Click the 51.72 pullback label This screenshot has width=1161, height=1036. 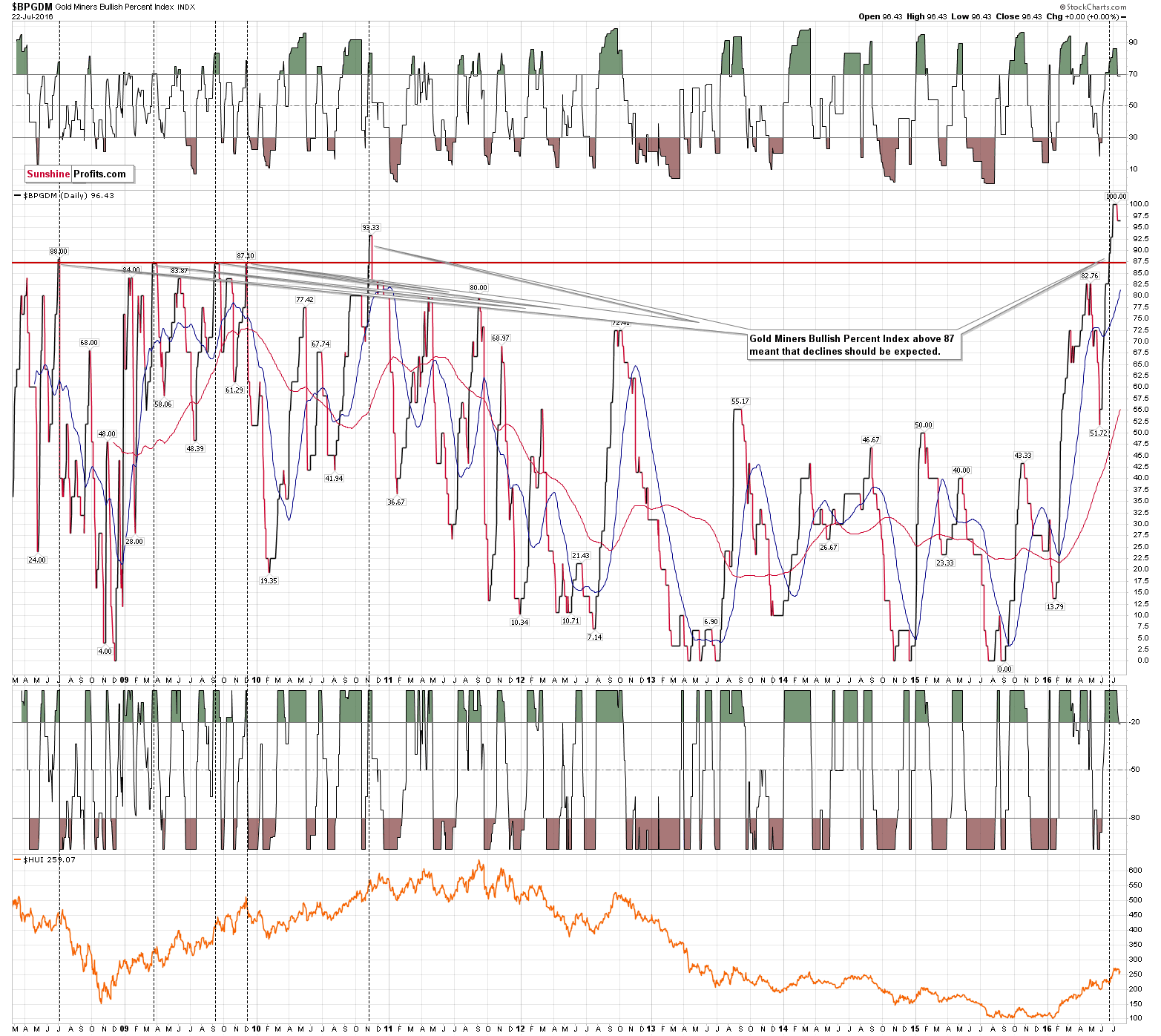[1098, 433]
